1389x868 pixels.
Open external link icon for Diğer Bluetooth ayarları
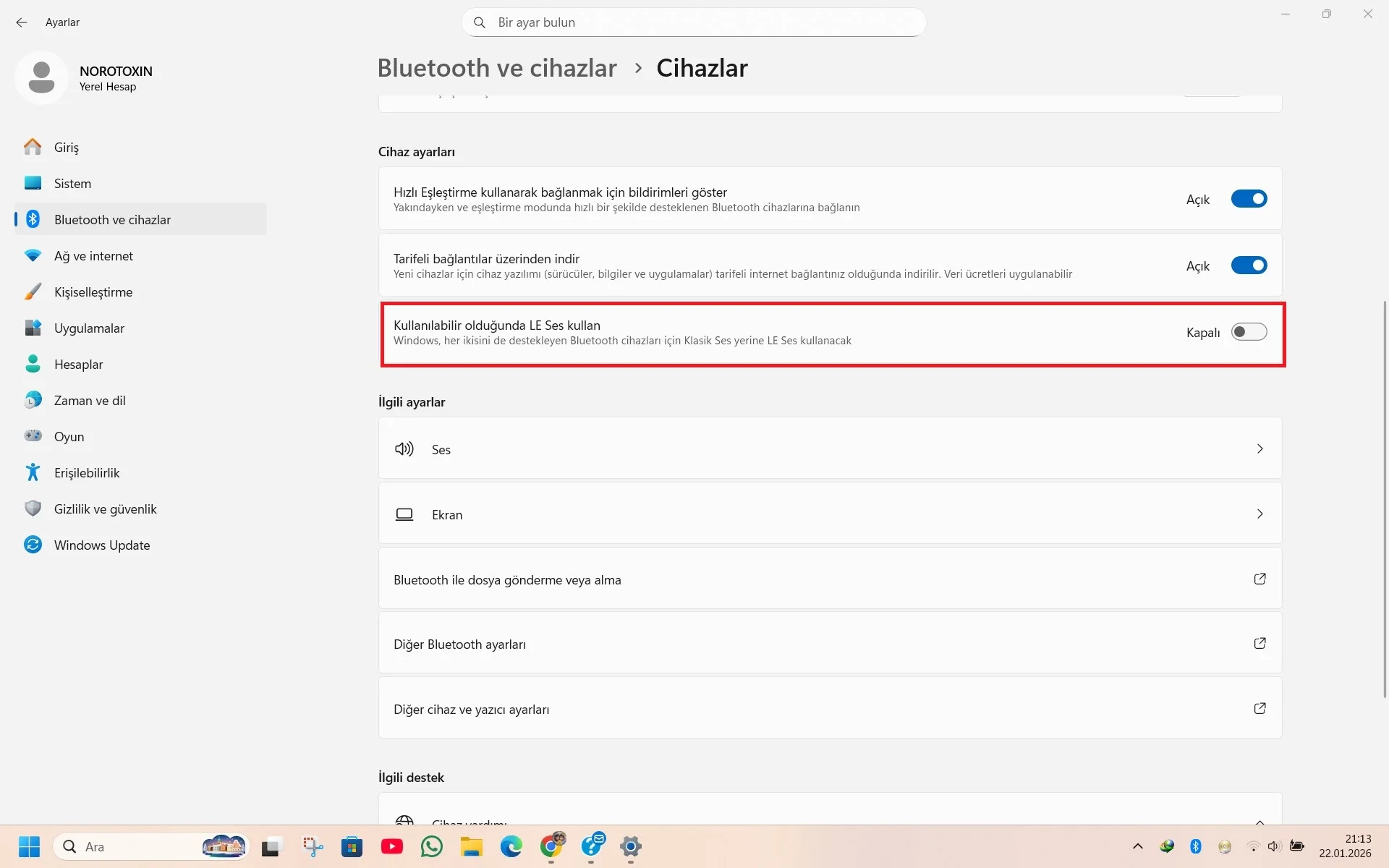coord(1260,643)
